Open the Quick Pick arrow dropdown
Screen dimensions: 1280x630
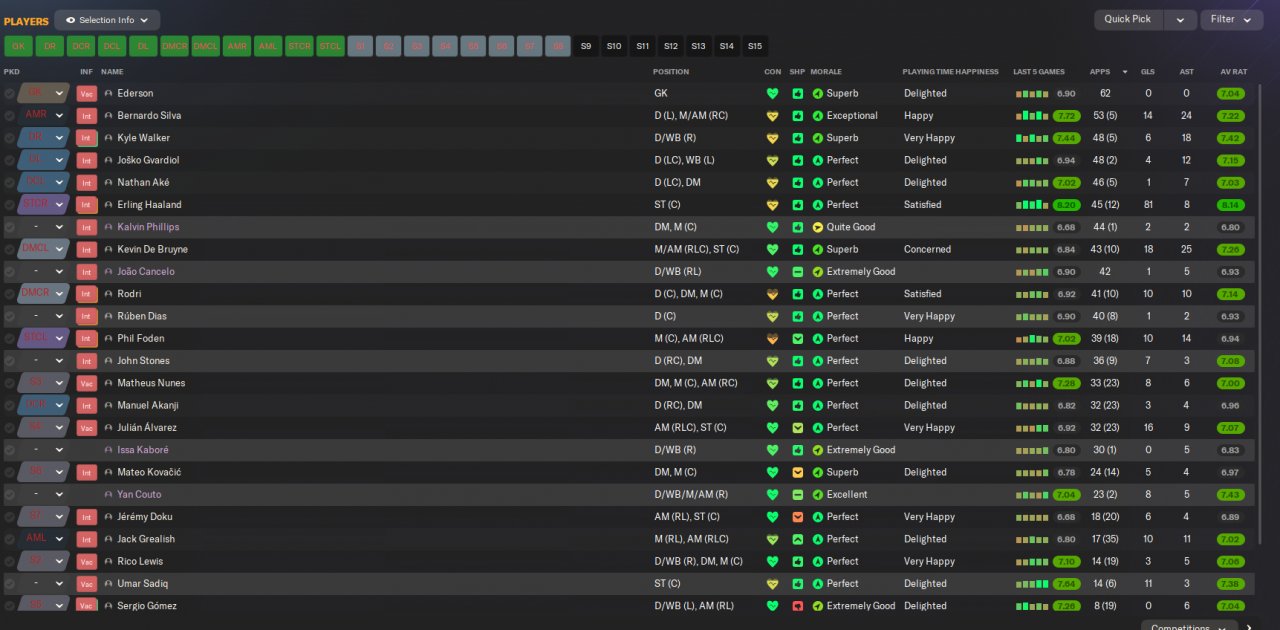(1180, 19)
